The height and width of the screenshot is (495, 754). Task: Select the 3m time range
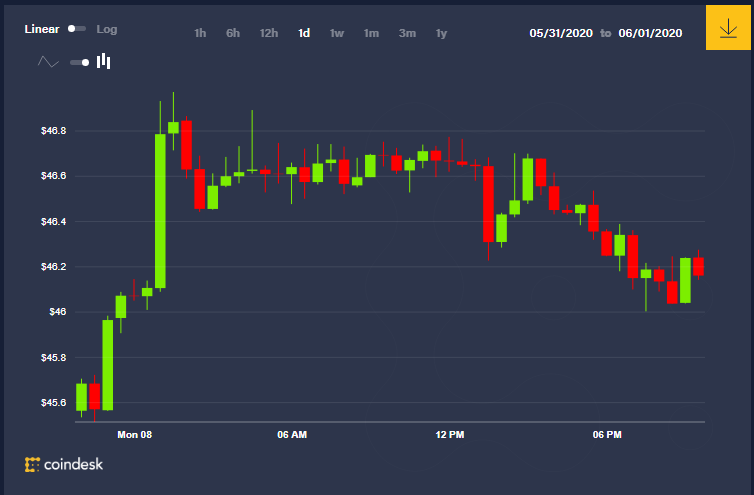[407, 33]
